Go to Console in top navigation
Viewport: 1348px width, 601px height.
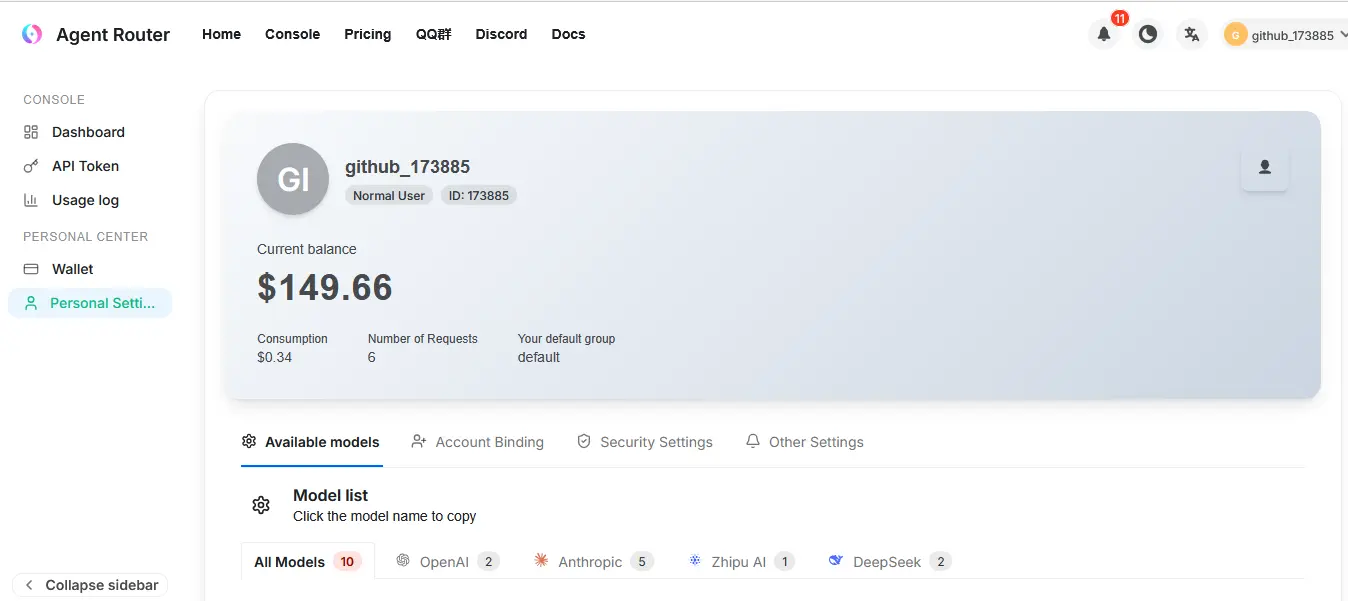(x=292, y=34)
